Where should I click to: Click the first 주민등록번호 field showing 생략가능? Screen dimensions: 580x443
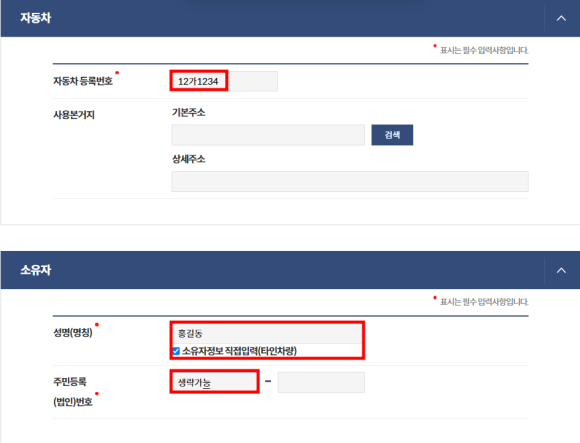click(x=214, y=382)
